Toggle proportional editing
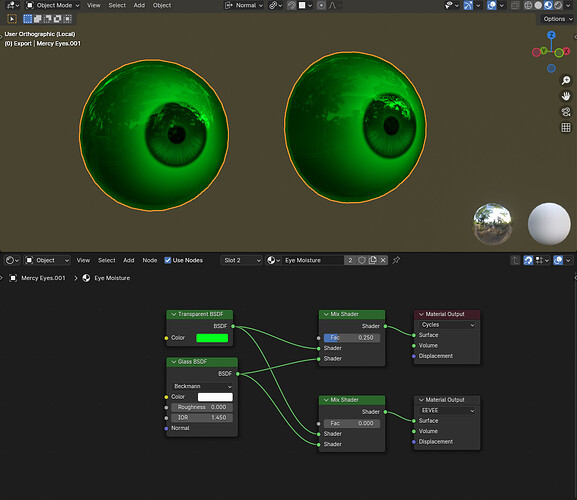Image resolution: width=577 pixels, height=500 pixels. tap(321, 5)
